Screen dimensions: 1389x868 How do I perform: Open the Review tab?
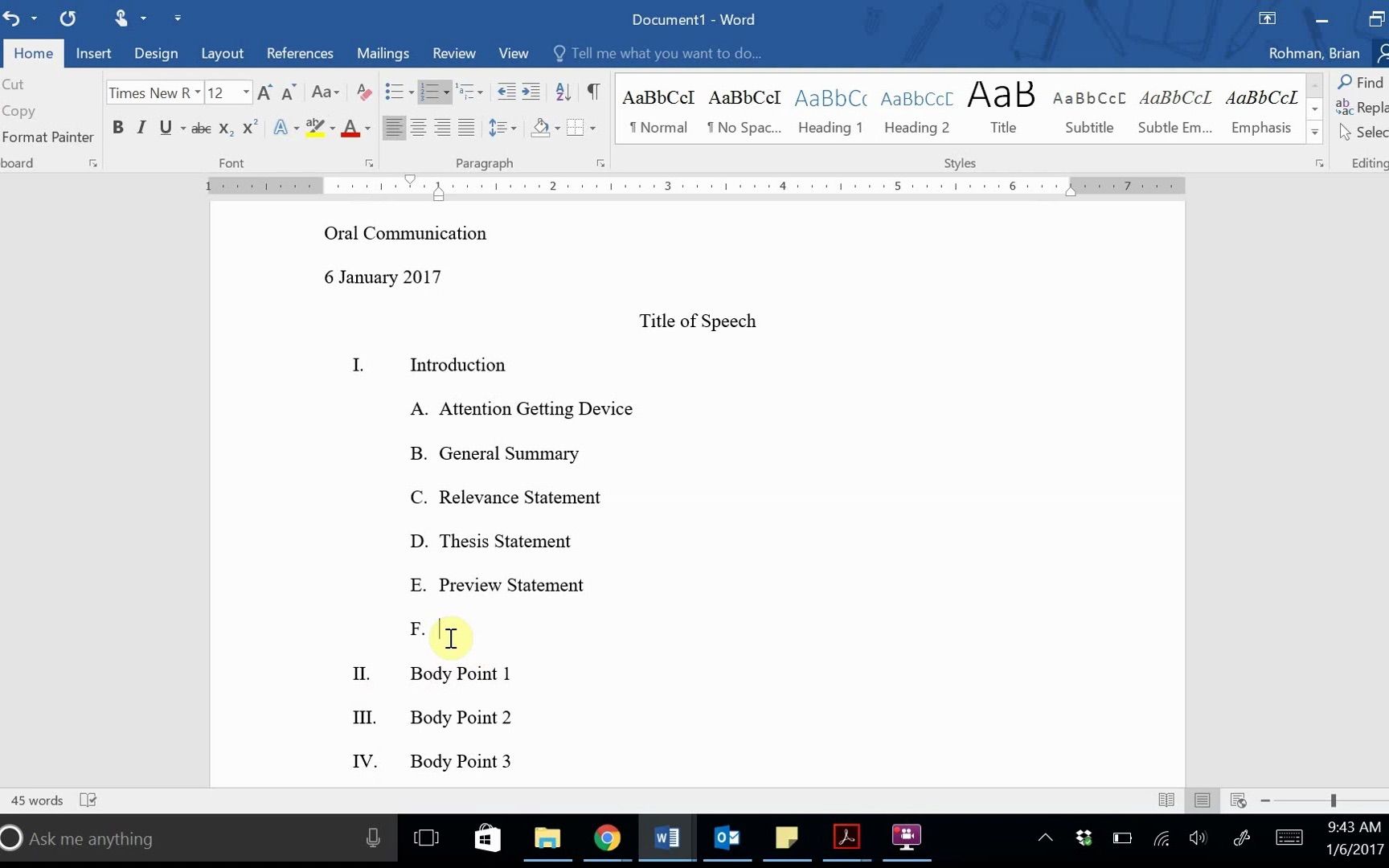454,53
